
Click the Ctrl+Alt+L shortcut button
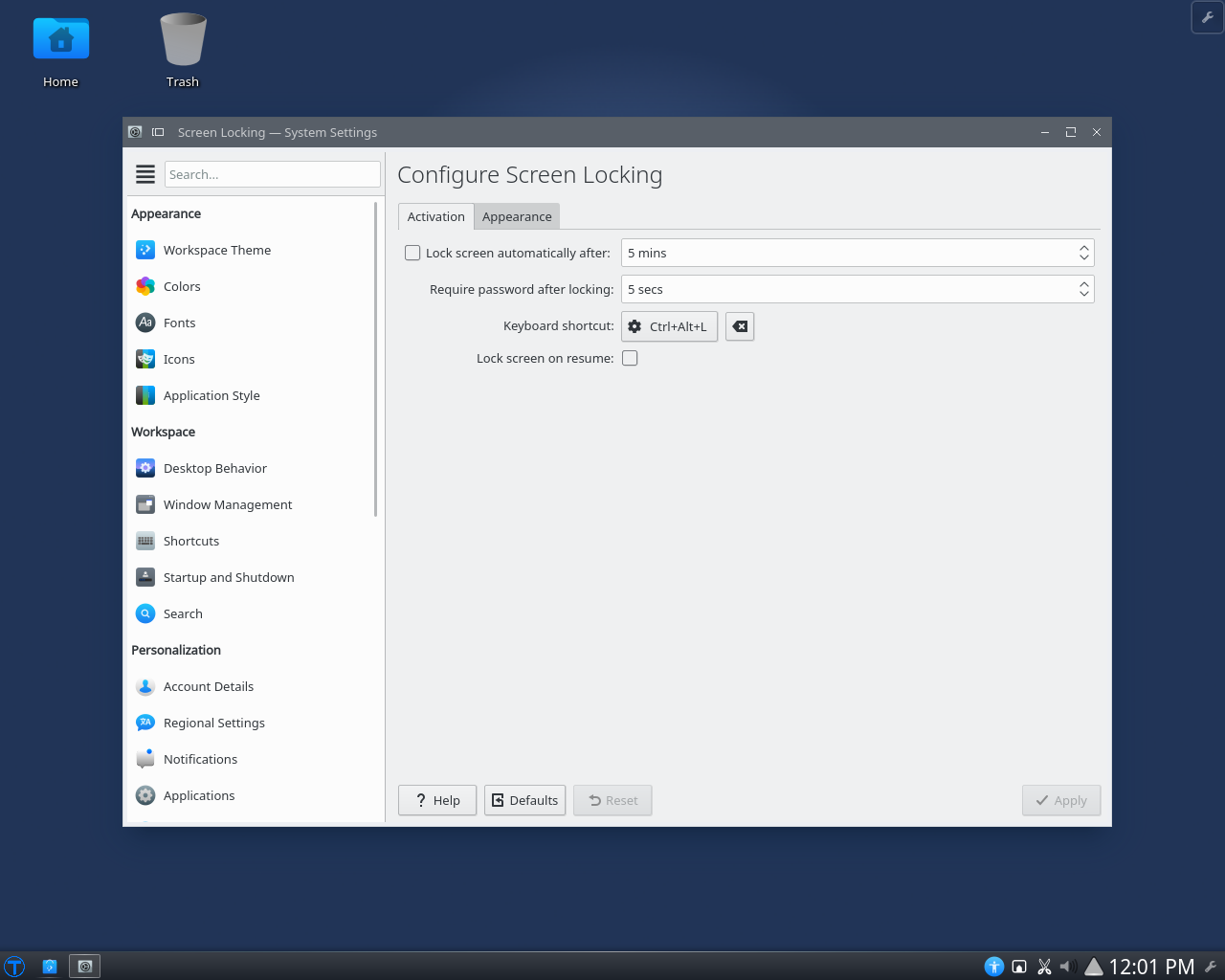[x=669, y=326]
